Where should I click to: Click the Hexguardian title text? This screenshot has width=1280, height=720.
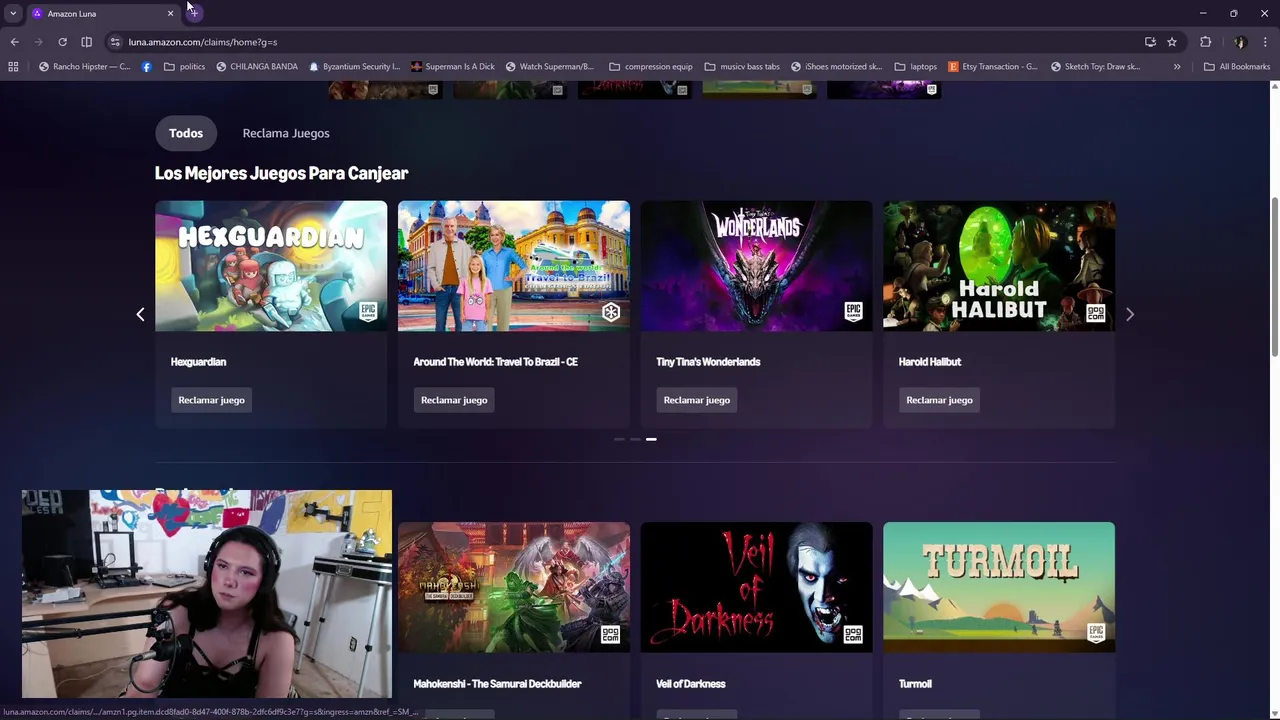[x=198, y=362]
